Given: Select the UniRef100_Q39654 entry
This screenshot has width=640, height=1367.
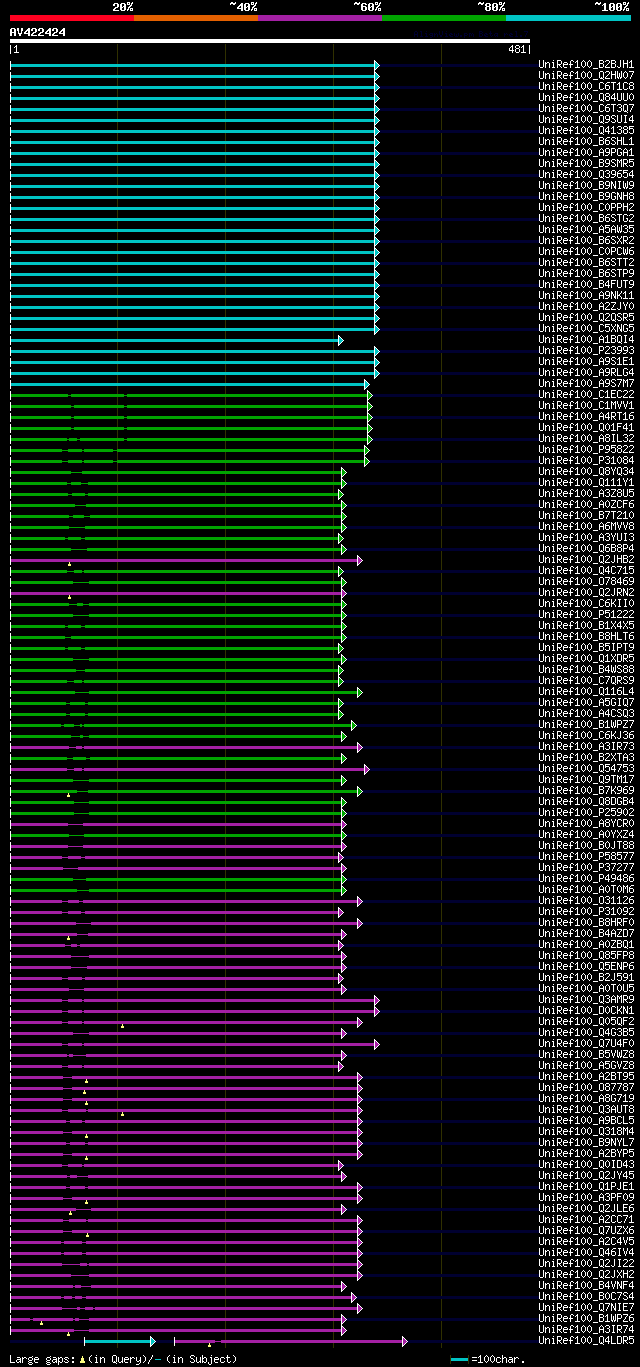Looking at the screenshot, I should [586, 174].
